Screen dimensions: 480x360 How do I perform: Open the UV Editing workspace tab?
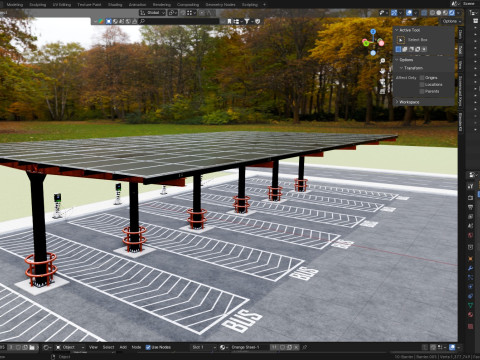point(62,5)
